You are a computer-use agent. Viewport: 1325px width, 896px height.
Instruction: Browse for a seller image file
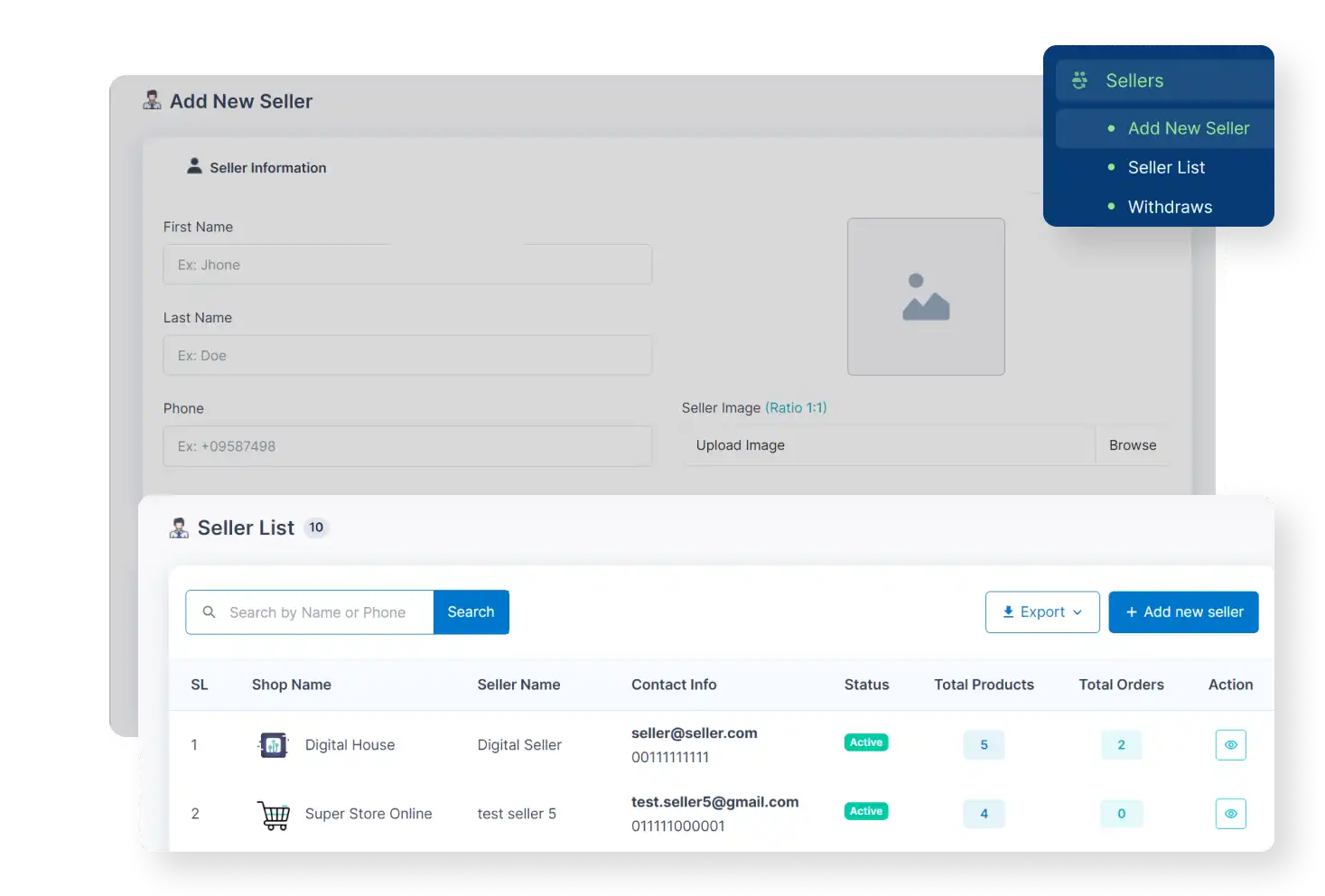[x=1132, y=444]
